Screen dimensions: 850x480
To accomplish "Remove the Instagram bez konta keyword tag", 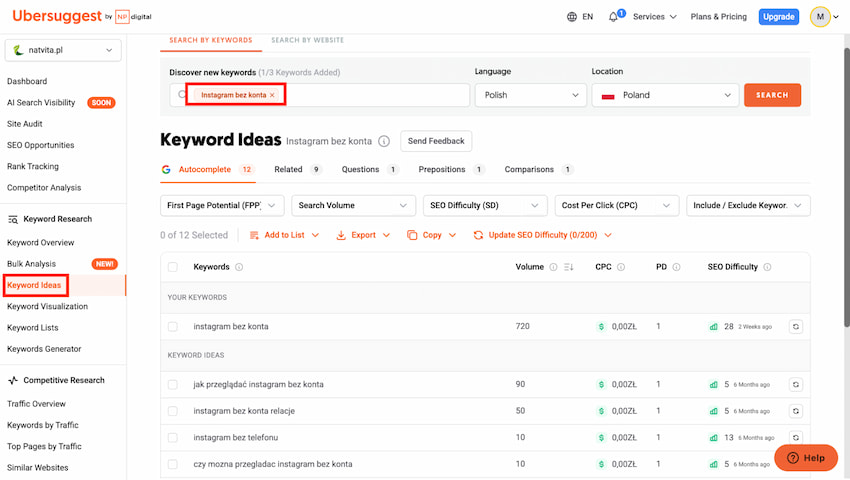I will [272, 95].
